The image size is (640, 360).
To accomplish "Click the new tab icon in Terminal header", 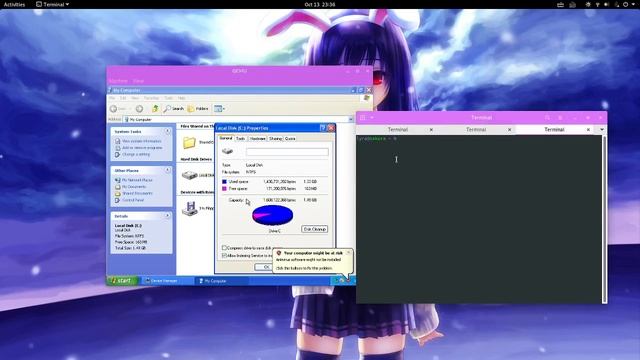I will [362, 118].
